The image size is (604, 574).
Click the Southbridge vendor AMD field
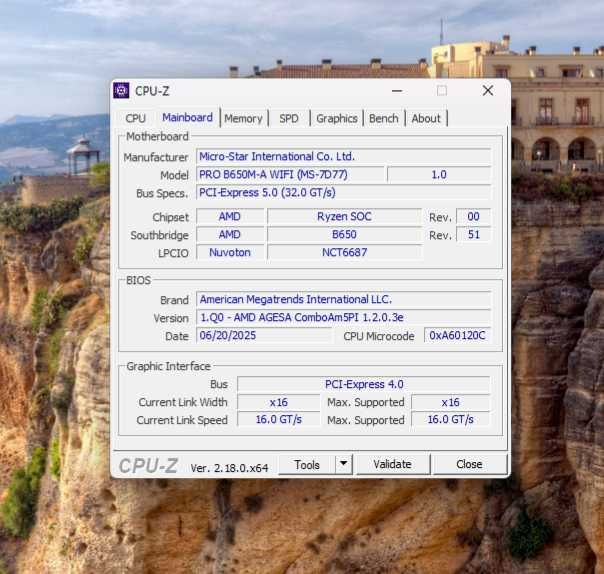point(230,234)
